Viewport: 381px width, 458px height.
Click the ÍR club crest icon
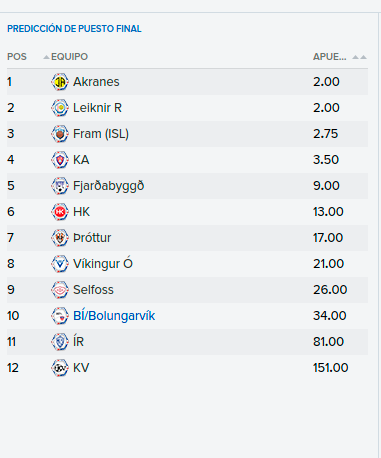(60, 342)
